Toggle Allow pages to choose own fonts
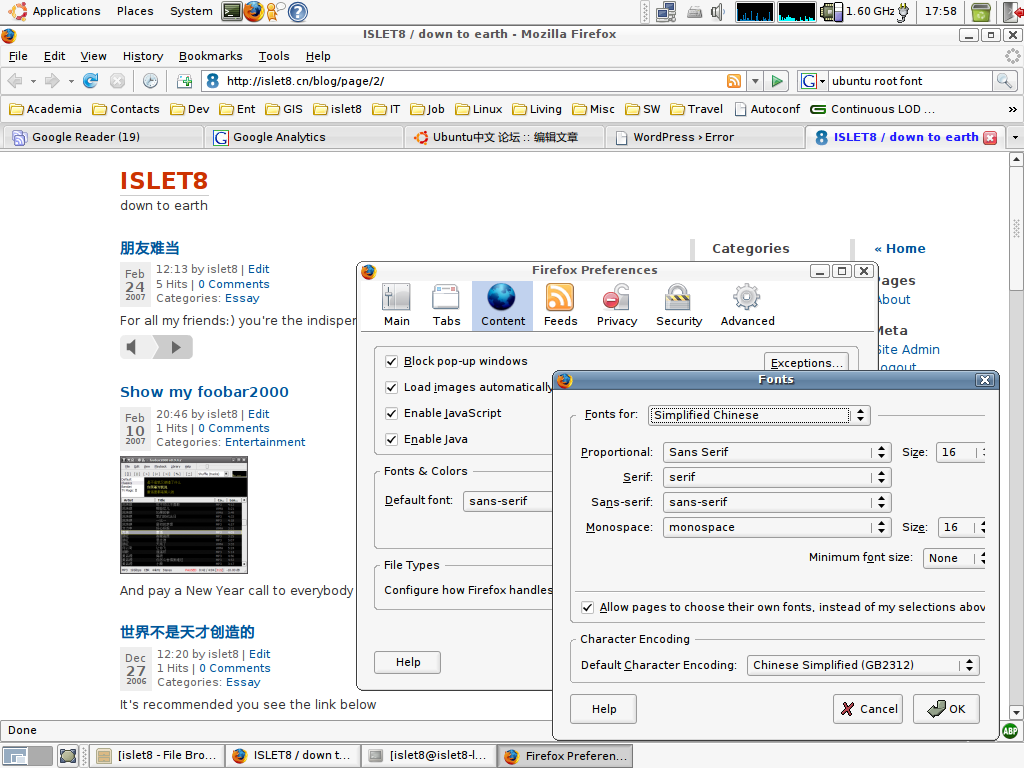 [x=587, y=607]
